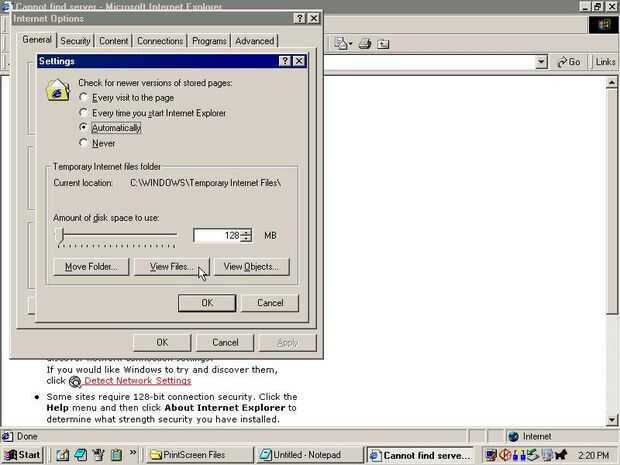Switch to the Security tab

[x=75, y=41]
